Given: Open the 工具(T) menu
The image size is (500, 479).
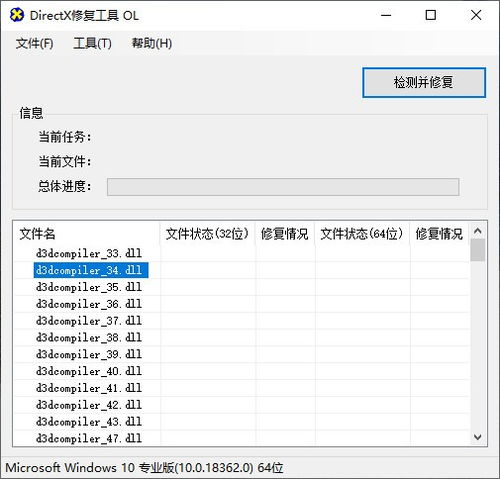Looking at the screenshot, I should (x=92, y=43).
